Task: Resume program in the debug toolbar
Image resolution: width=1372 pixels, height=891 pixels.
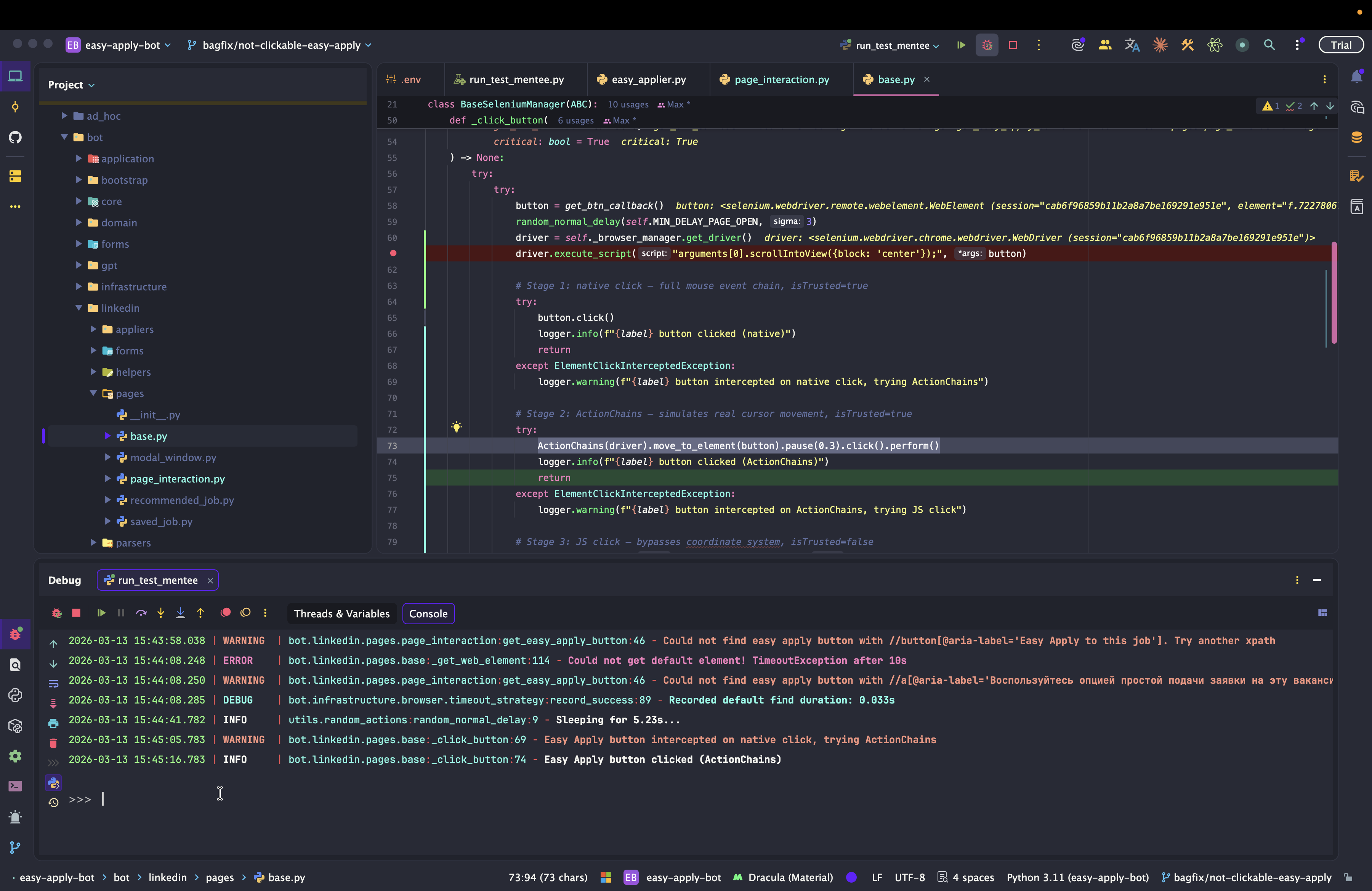Action: 101,613
